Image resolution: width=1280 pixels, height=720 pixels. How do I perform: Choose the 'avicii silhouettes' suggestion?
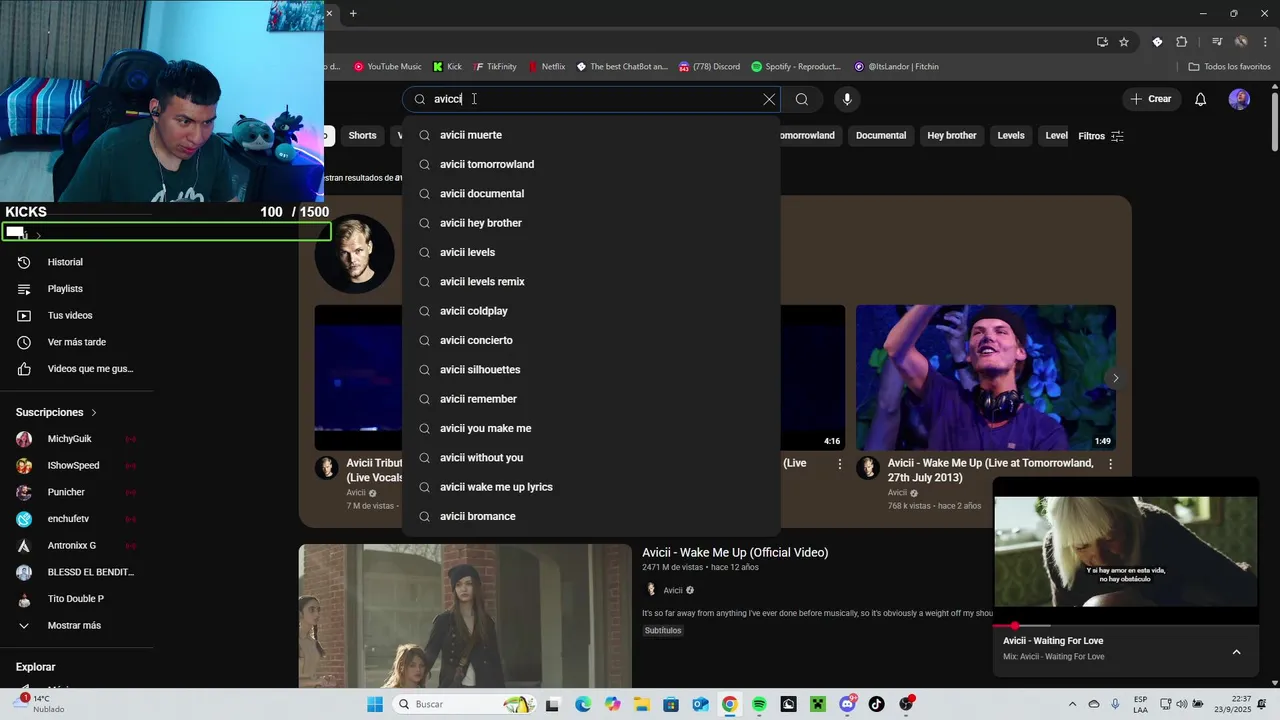point(591,370)
